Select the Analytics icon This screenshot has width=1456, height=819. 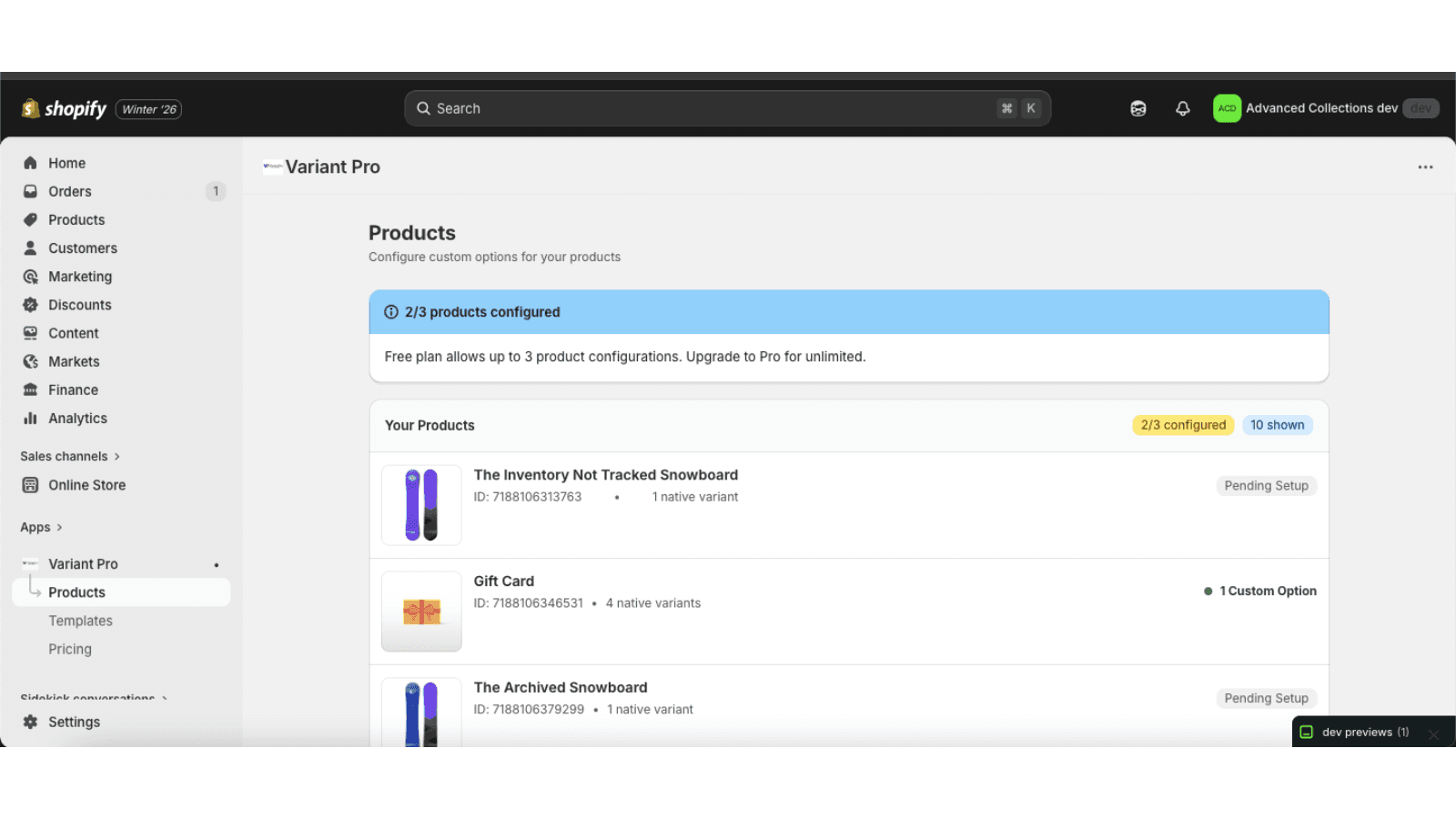tap(31, 419)
